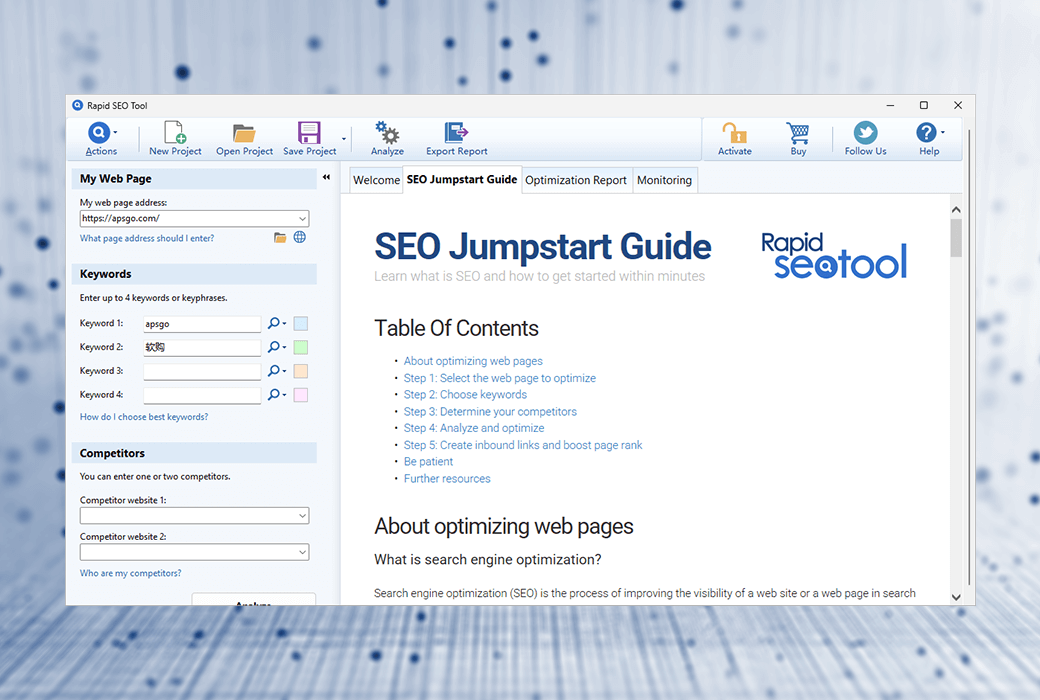Click Activate unlock icon
Image resolution: width=1040 pixels, height=700 pixels.
click(x=735, y=133)
